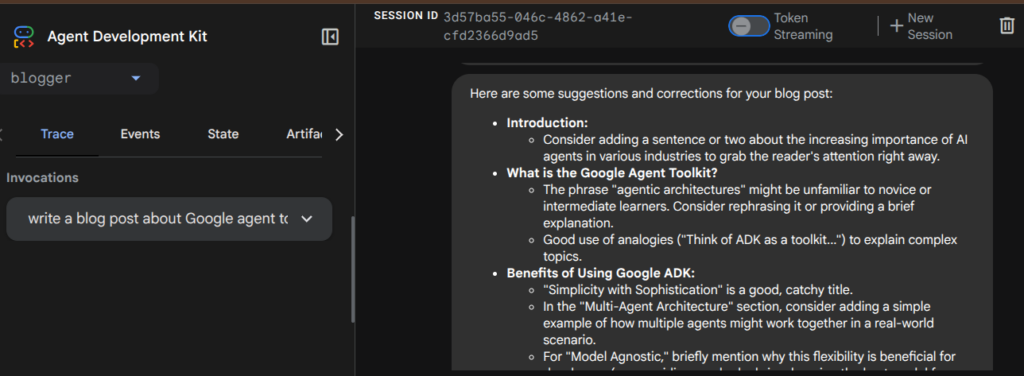Show more tabs with the right chevron
The height and width of the screenshot is (376, 1024).
coord(338,134)
